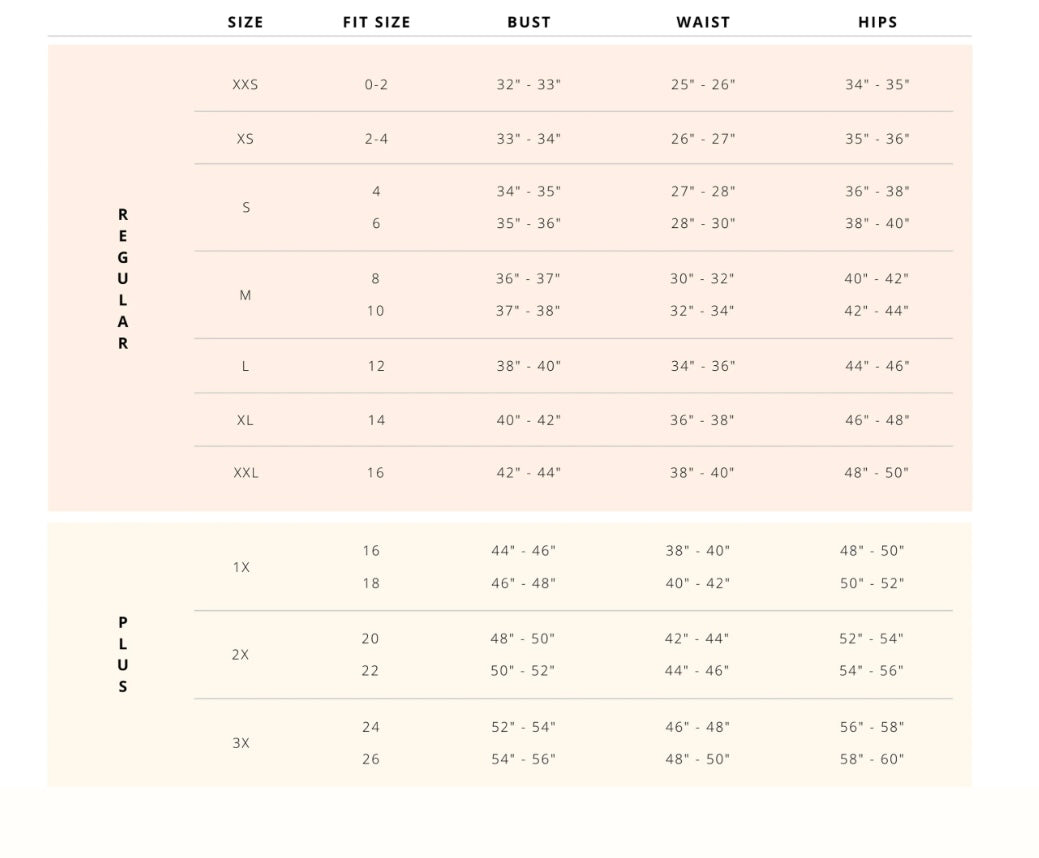The height and width of the screenshot is (858, 1039).
Task: Select the 58" - 60" hips measurement
Action: [x=872, y=759]
